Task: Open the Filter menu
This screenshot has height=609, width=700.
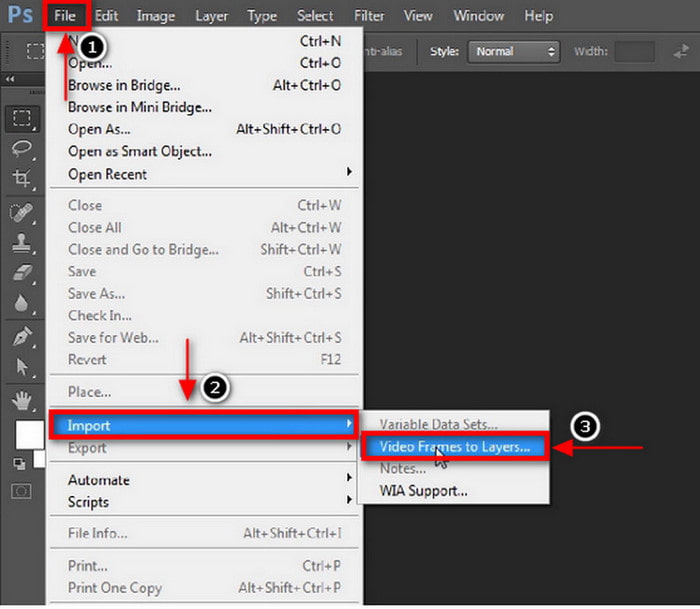Action: click(x=369, y=16)
